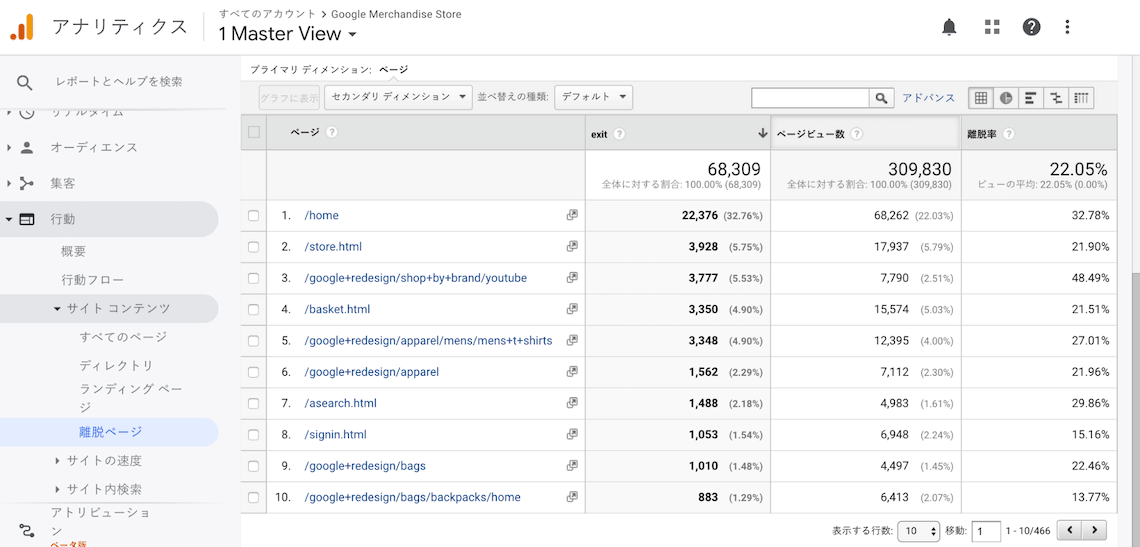Click the Audience person icon in sidebar
The width and height of the screenshot is (1140, 547).
(x=27, y=148)
